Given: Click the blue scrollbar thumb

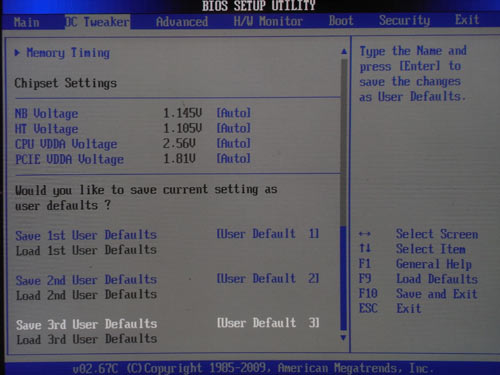Looking at the screenshot, I should 343,278.
